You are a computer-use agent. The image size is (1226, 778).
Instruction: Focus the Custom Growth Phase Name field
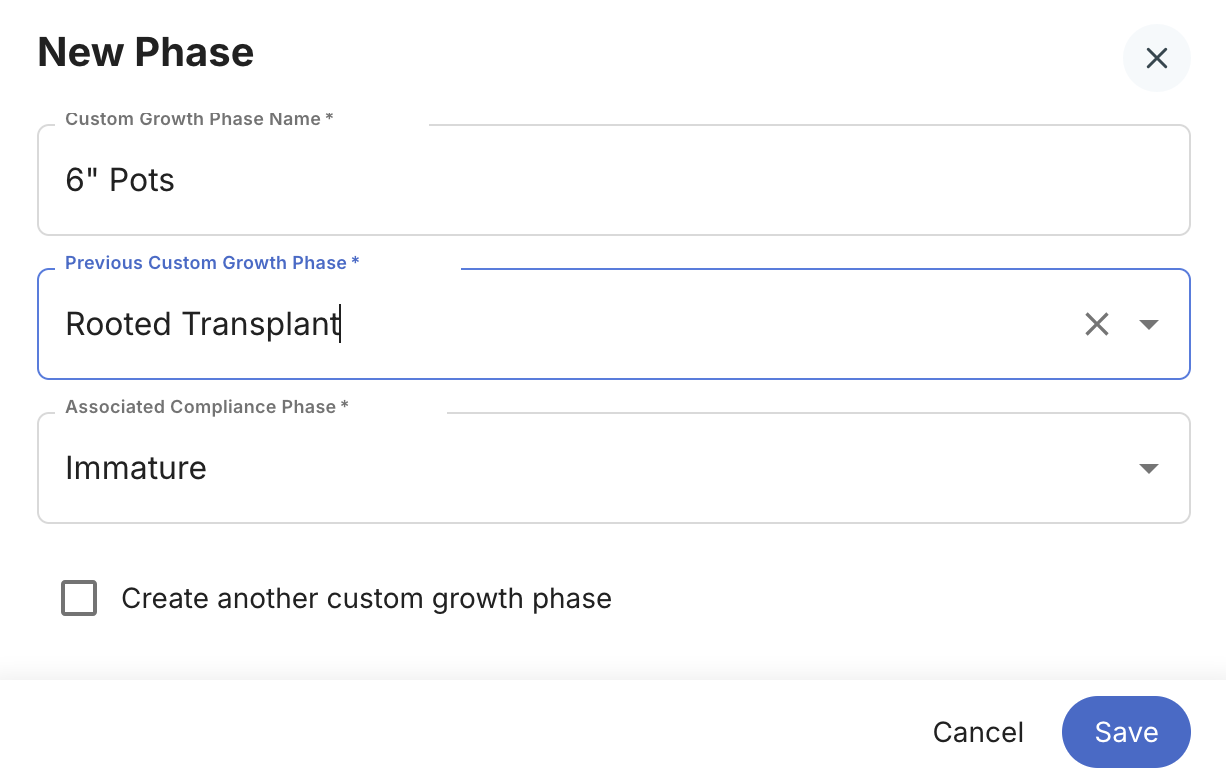(x=613, y=180)
